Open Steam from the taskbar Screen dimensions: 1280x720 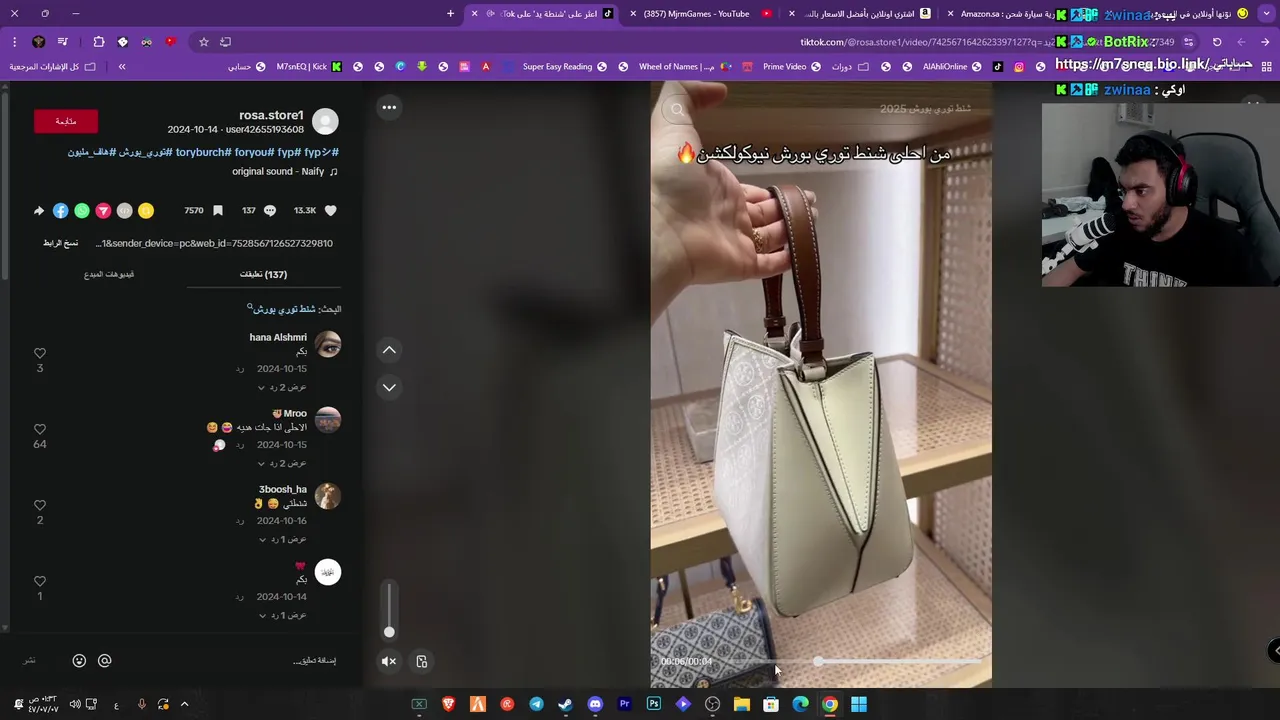click(x=565, y=704)
